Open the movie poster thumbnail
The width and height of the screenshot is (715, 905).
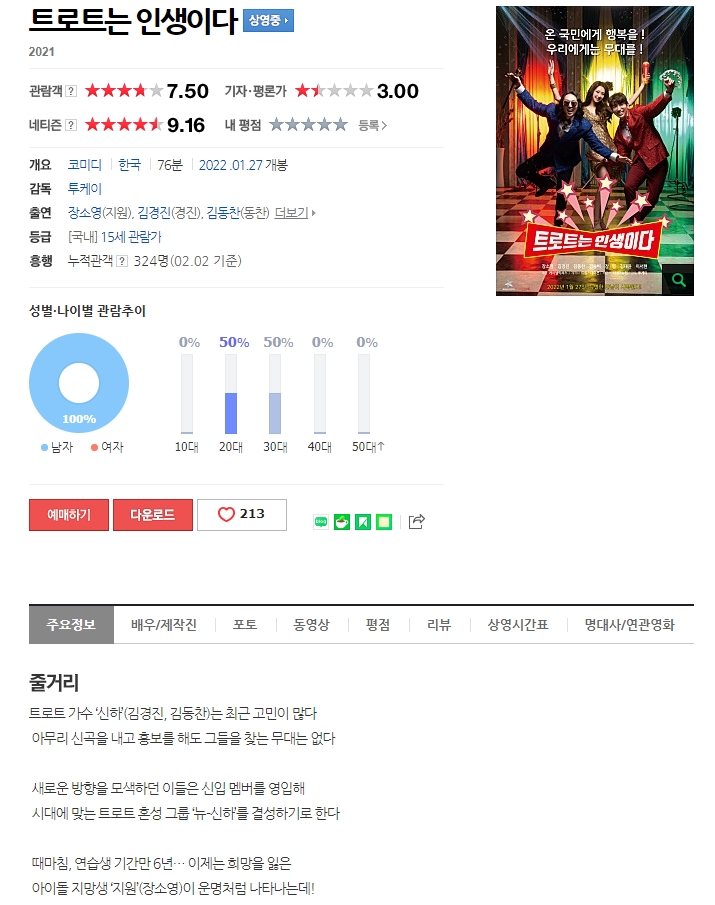[594, 151]
